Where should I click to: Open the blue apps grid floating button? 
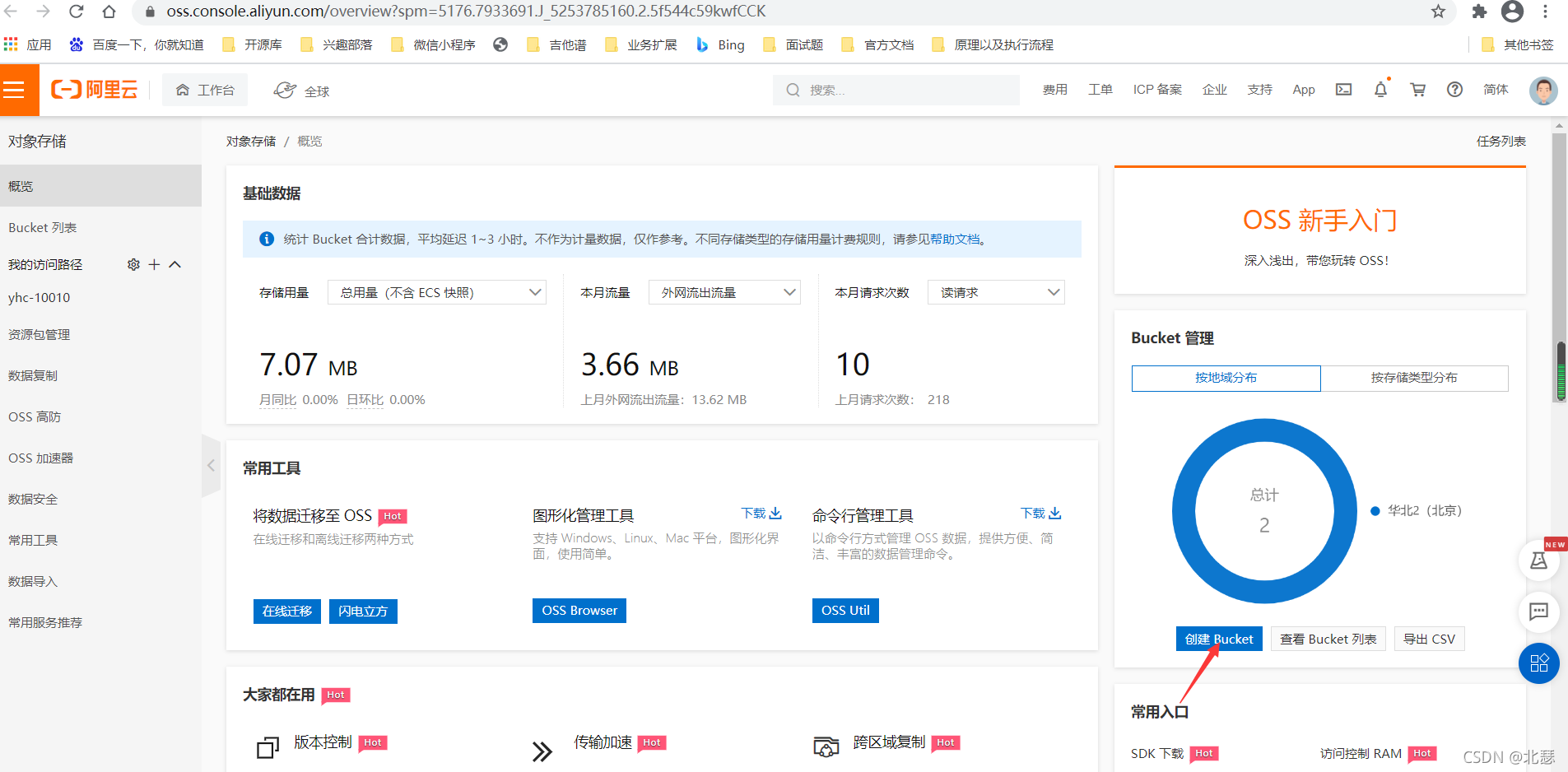coord(1538,663)
